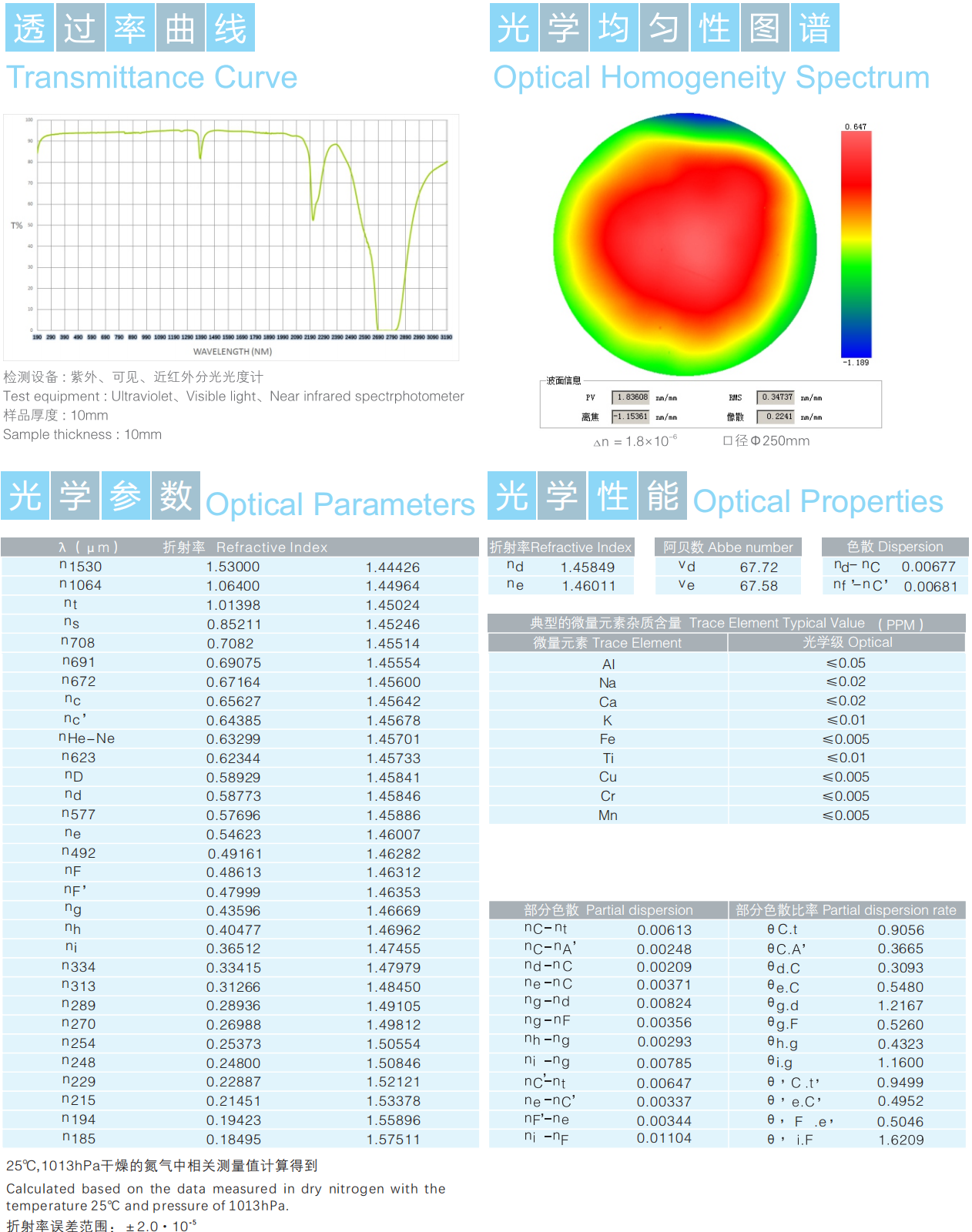Click the circular homogeneity heat map

(x=685, y=244)
